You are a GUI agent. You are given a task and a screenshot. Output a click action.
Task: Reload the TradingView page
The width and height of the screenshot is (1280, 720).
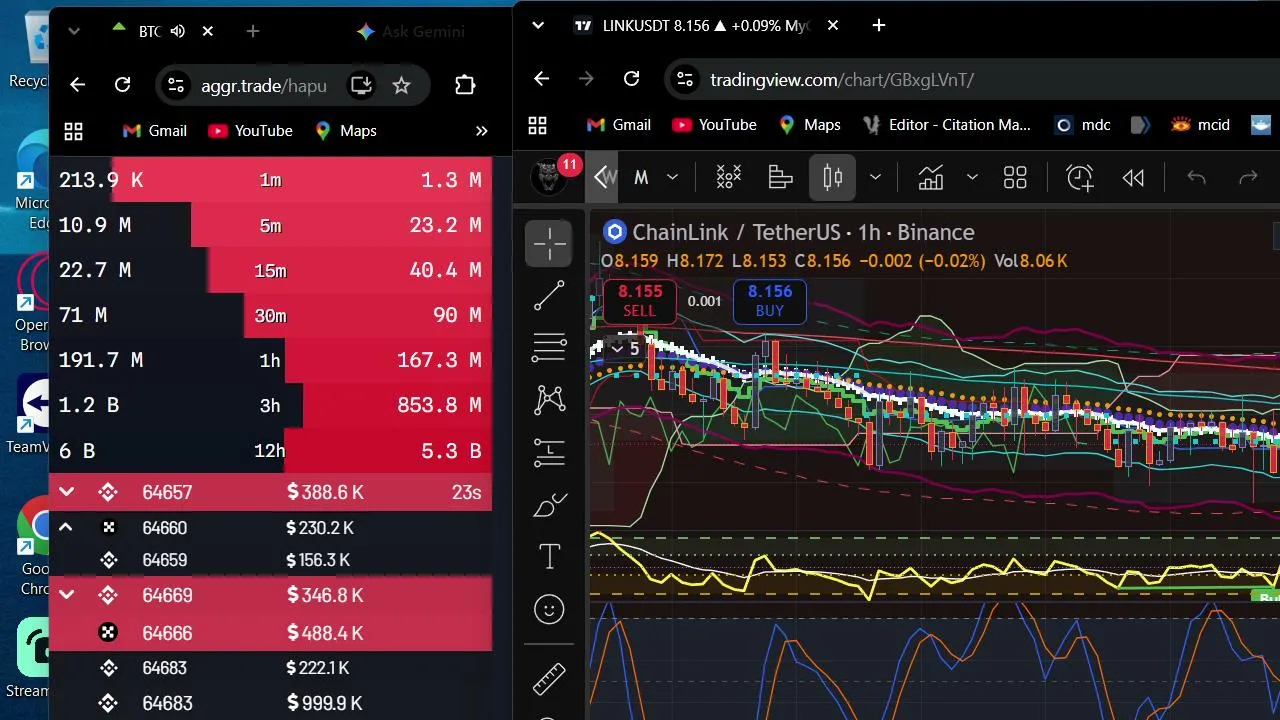coord(631,79)
